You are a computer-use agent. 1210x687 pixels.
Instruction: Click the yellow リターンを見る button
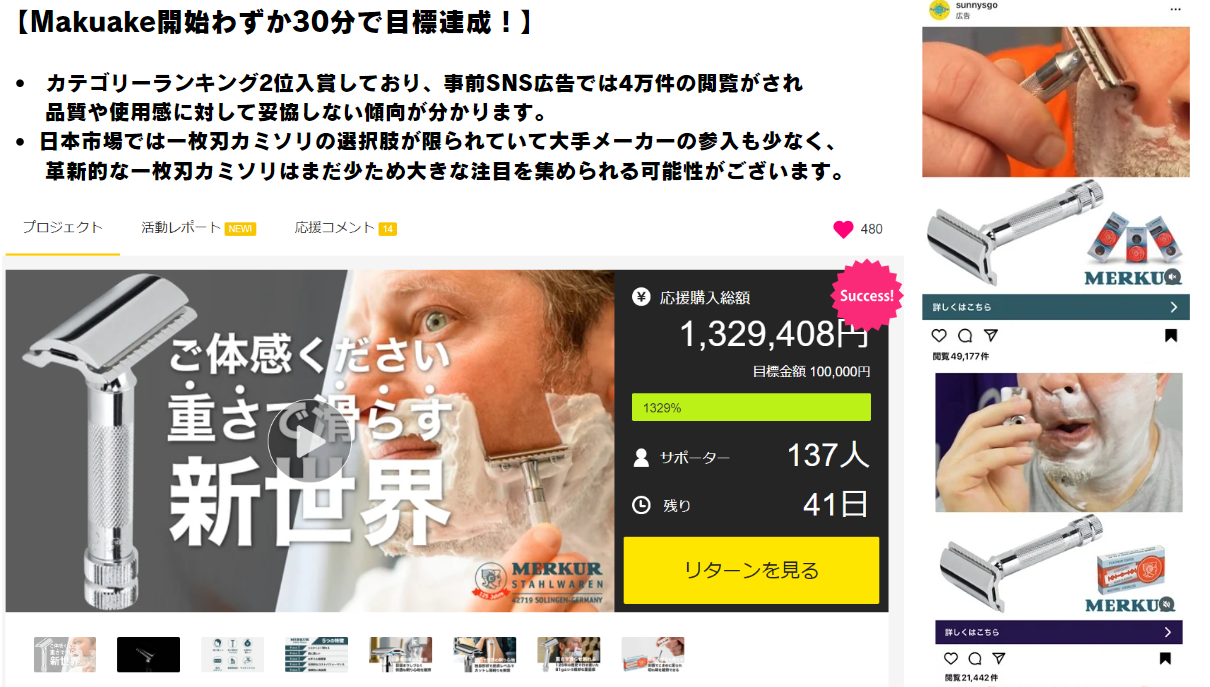pos(751,570)
